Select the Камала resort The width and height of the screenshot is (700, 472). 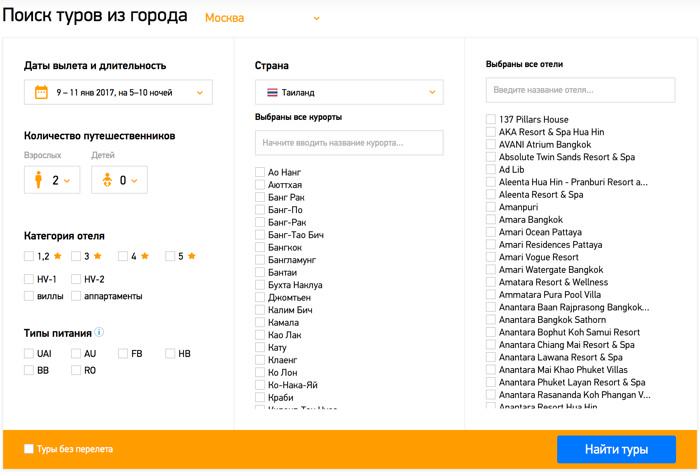pyautogui.click(x=260, y=322)
